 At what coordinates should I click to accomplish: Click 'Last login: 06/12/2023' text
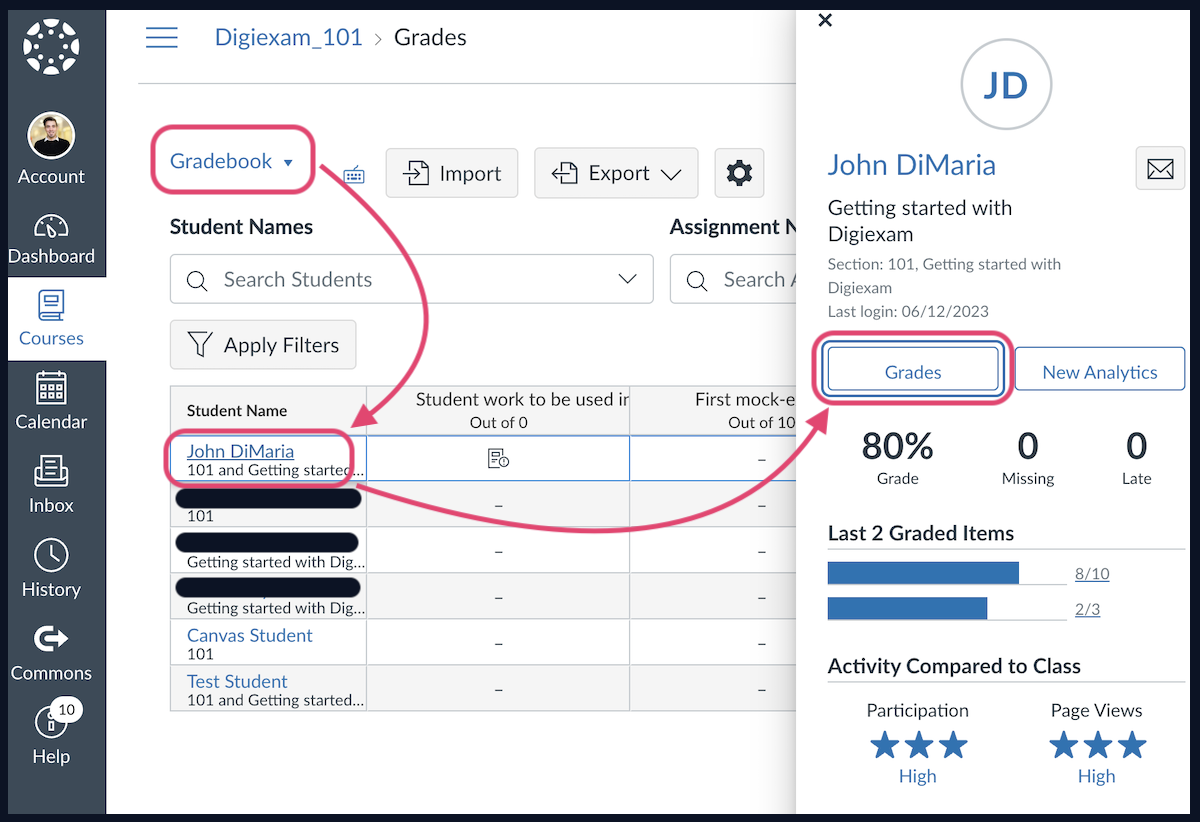click(908, 311)
